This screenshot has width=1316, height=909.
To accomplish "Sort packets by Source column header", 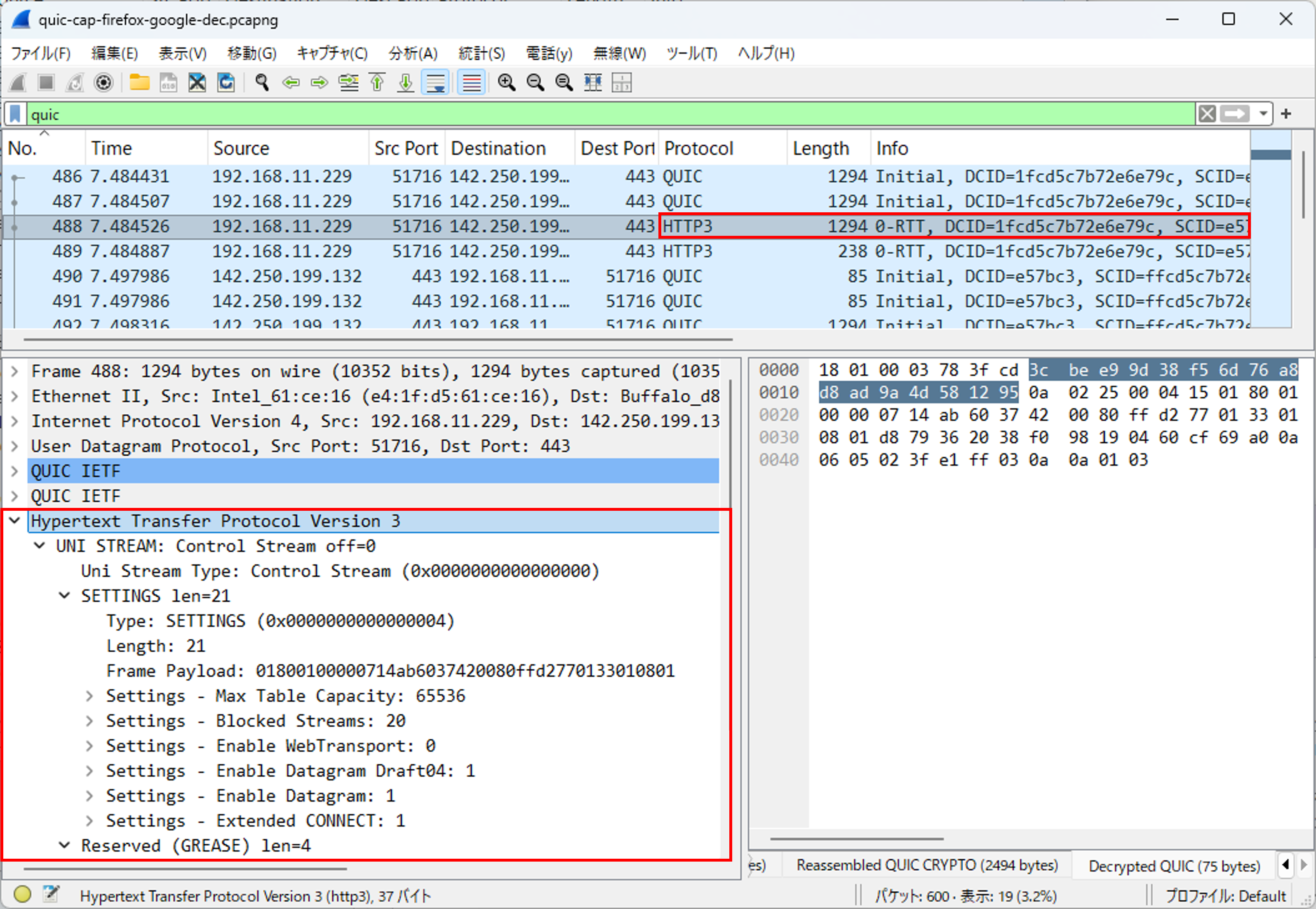I will click(x=289, y=148).
